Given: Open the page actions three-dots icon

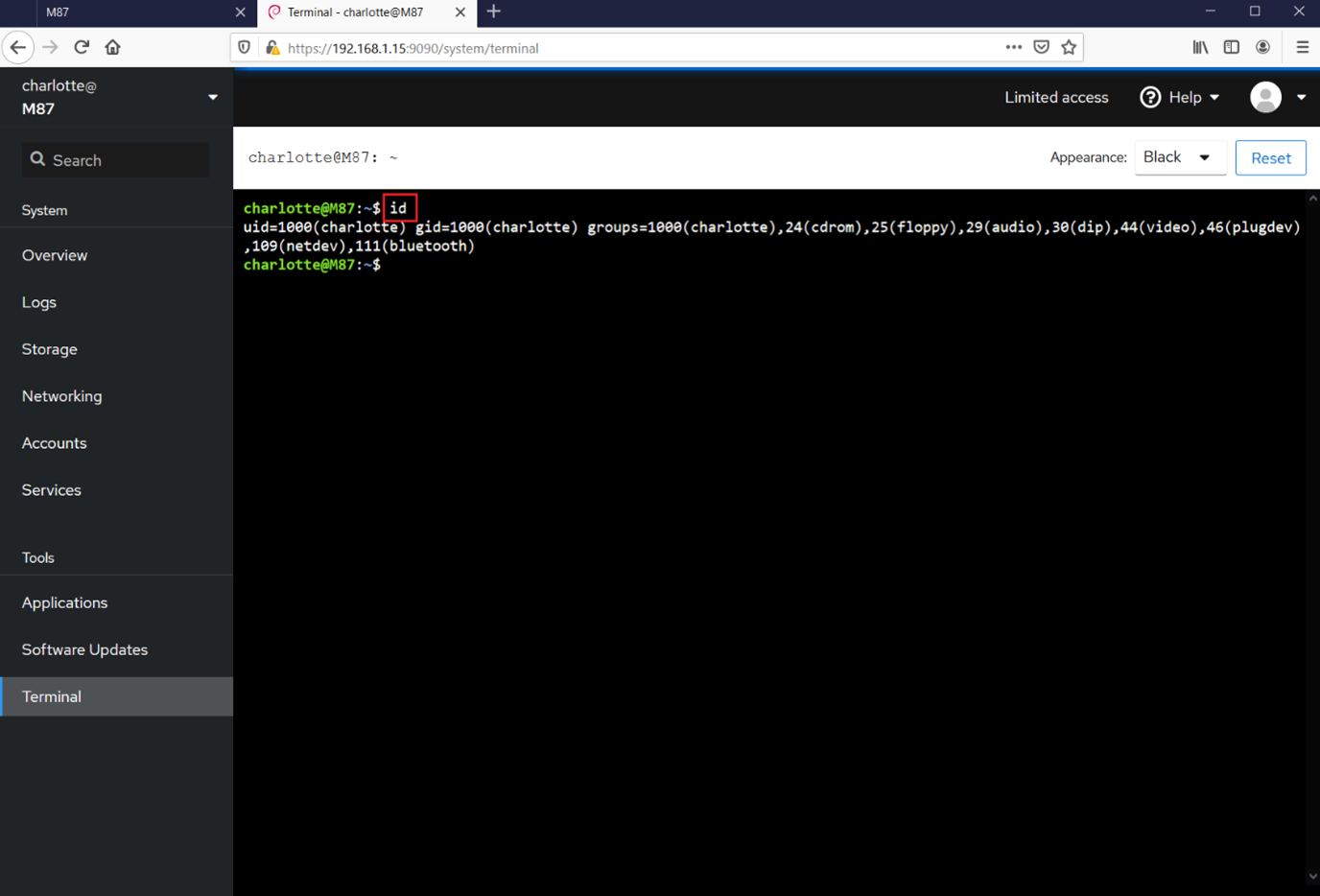Looking at the screenshot, I should tap(1013, 47).
